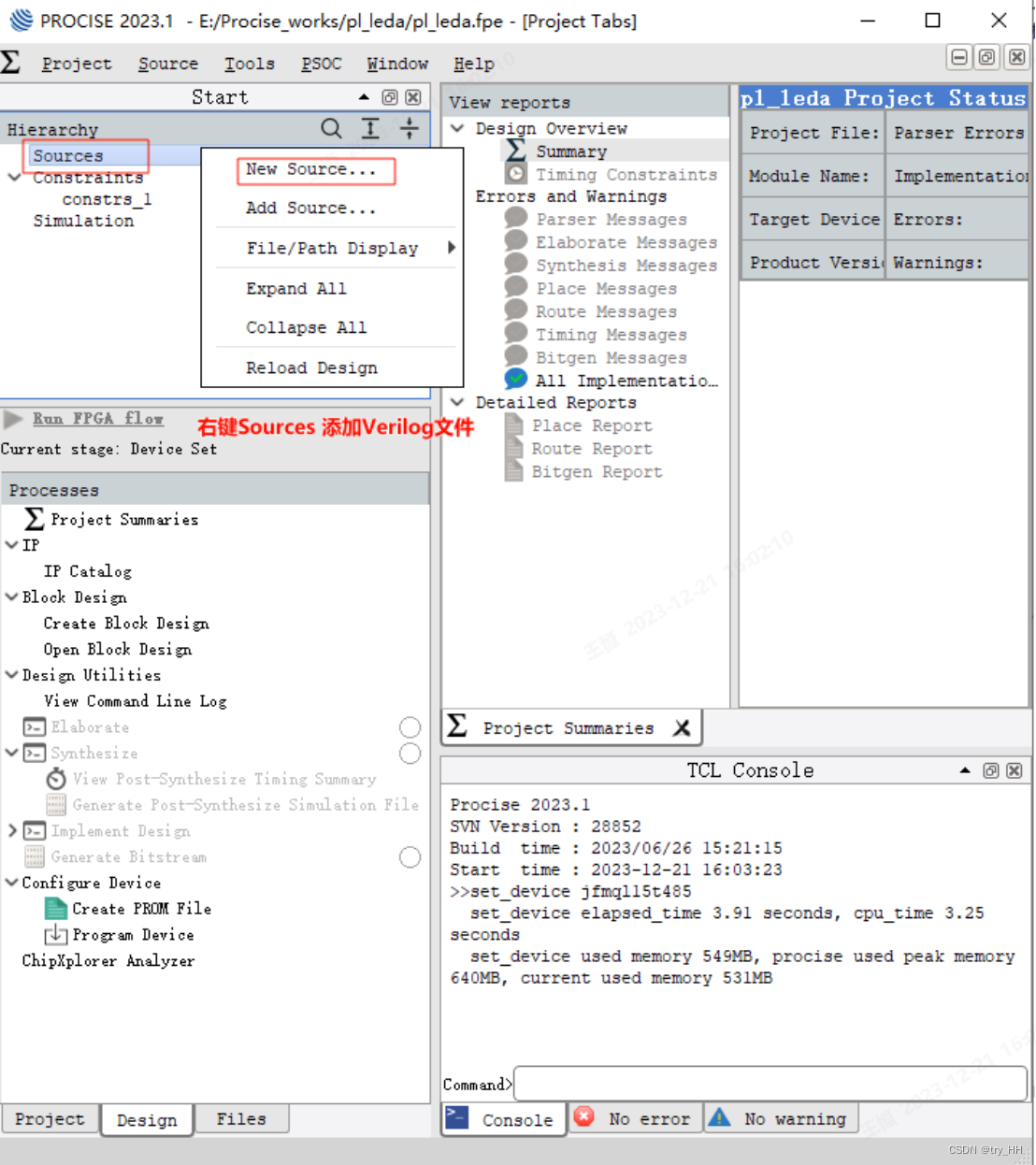This screenshot has width=1036, height=1165.
Task: Collapse the Configure Device group
Action: (11, 883)
